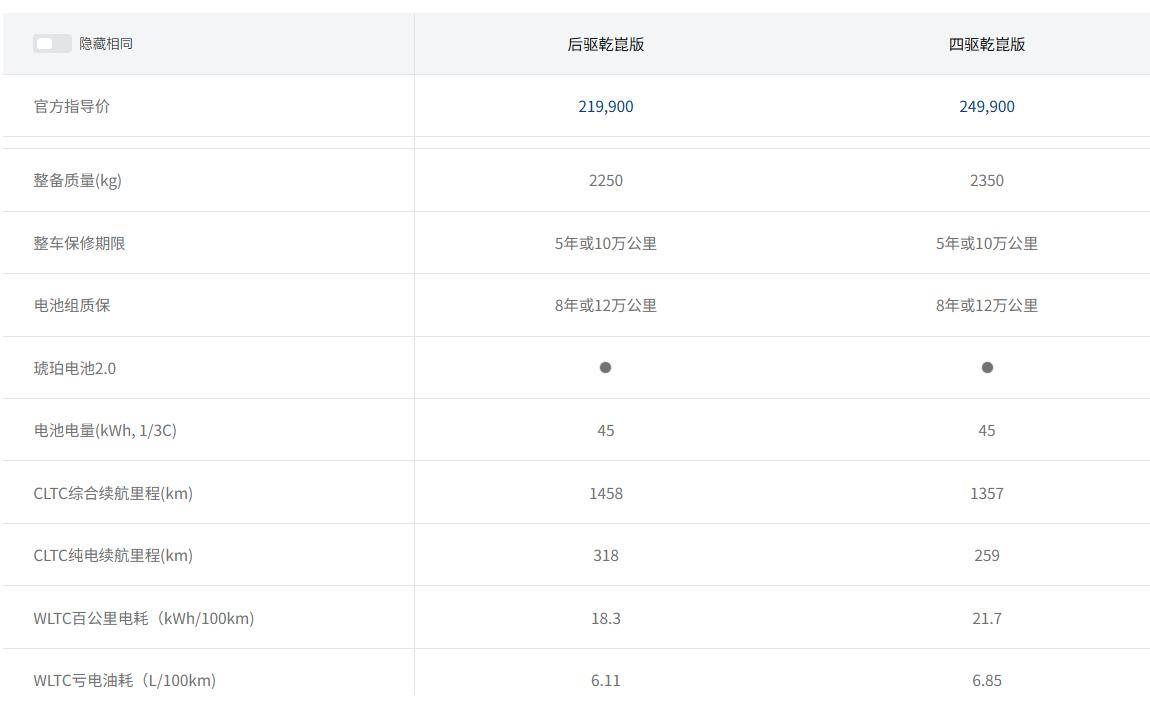Image resolution: width=1150 pixels, height=709 pixels.
Task: Open the 249,900 price link
Action: point(986,107)
